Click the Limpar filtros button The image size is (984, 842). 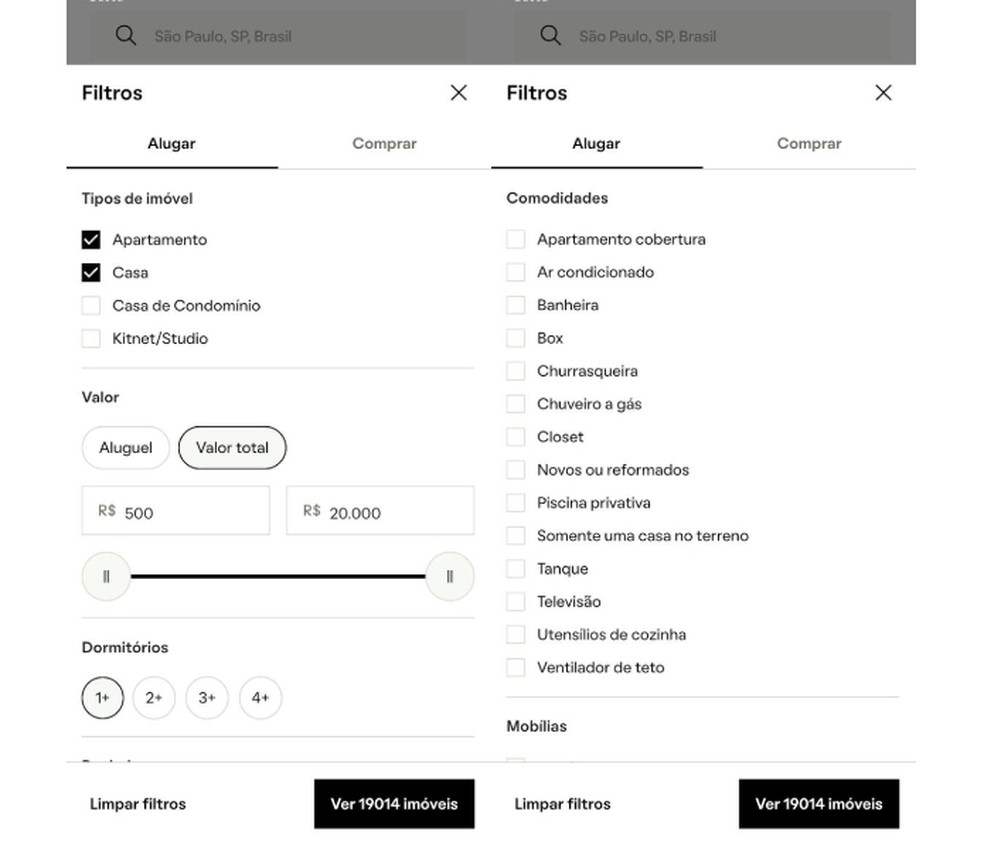pyautogui.click(x=137, y=803)
